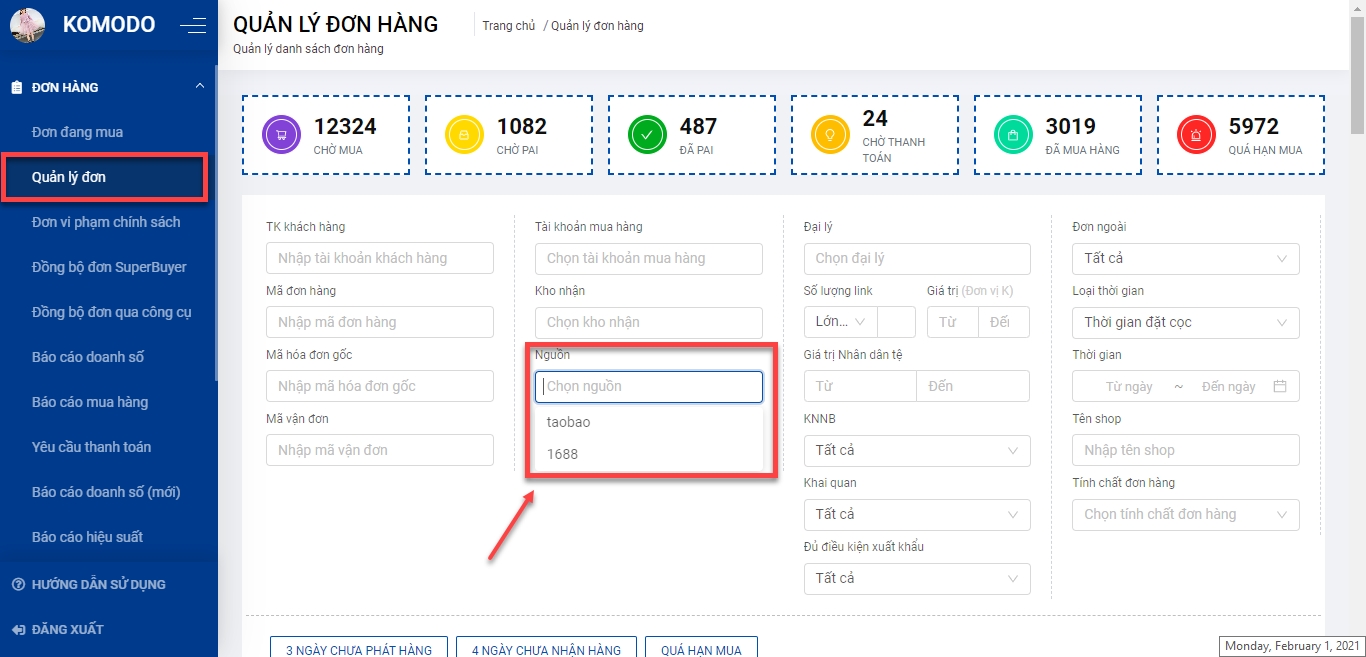This screenshot has width=1366, height=657.
Task: Focus the Giá trị Đến input
Action: pos(1003,322)
